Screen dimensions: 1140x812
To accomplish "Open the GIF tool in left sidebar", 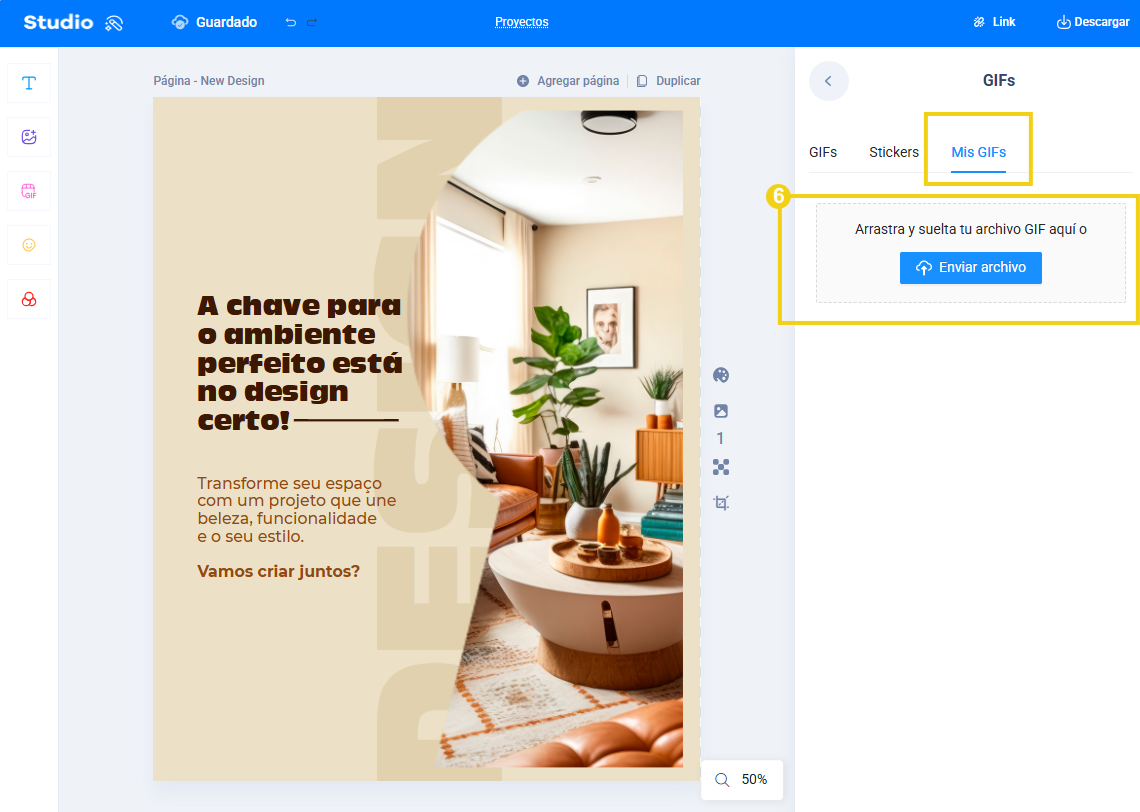I will coord(29,191).
